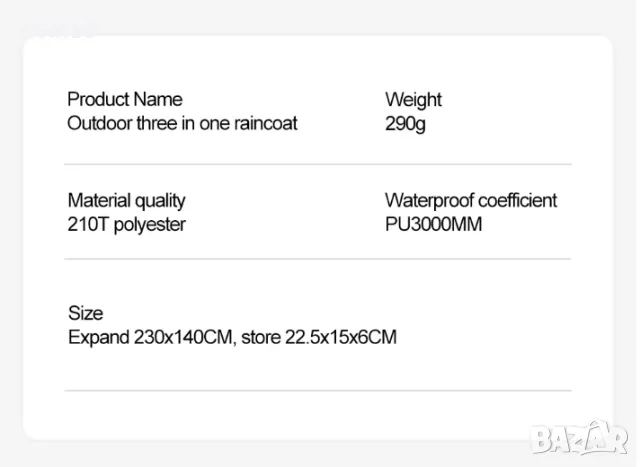Click the 290g weight value
Screen dimensions: 640x467
(405, 123)
